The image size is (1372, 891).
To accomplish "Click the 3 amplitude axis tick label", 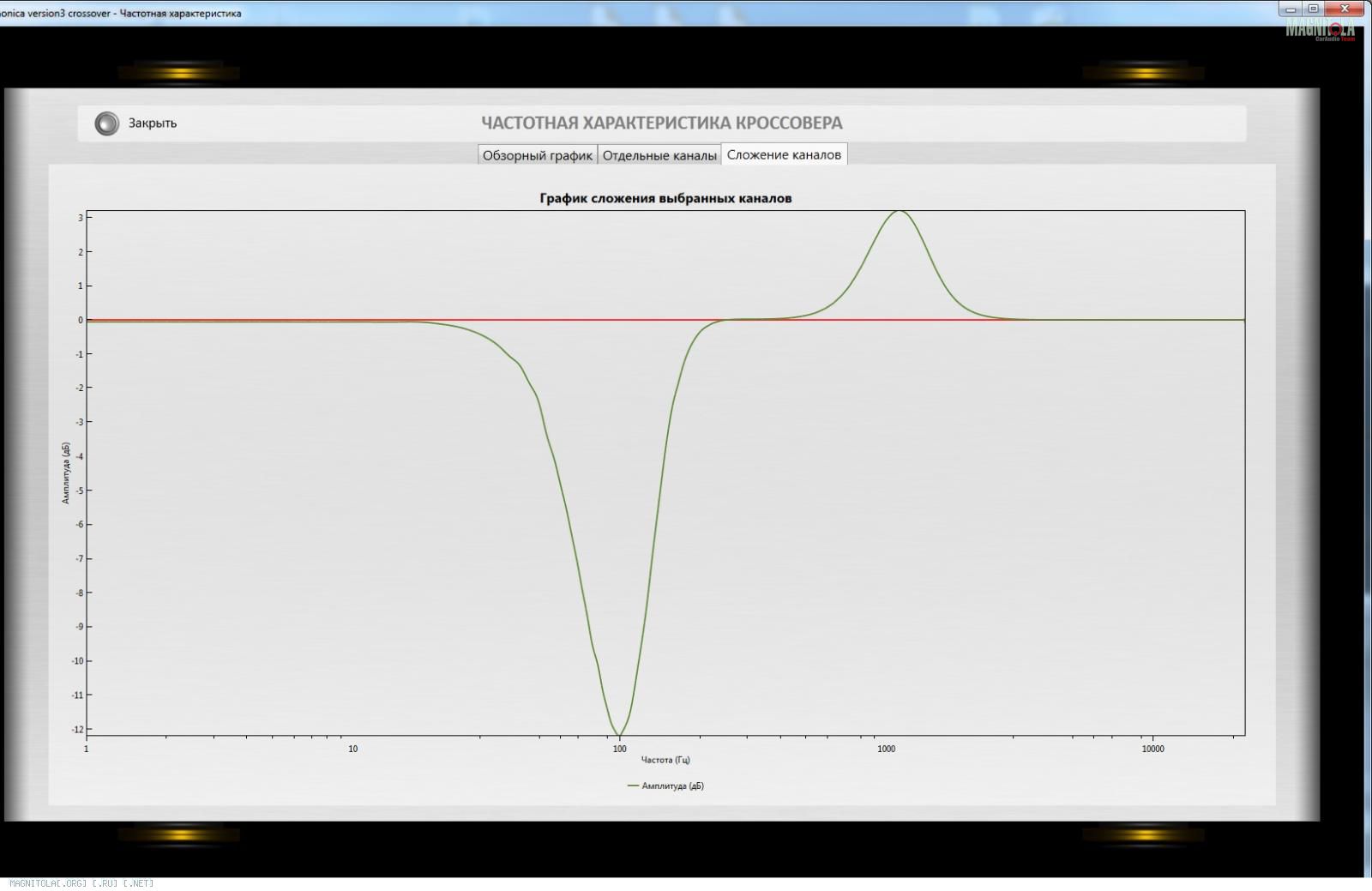I will [x=81, y=218].
